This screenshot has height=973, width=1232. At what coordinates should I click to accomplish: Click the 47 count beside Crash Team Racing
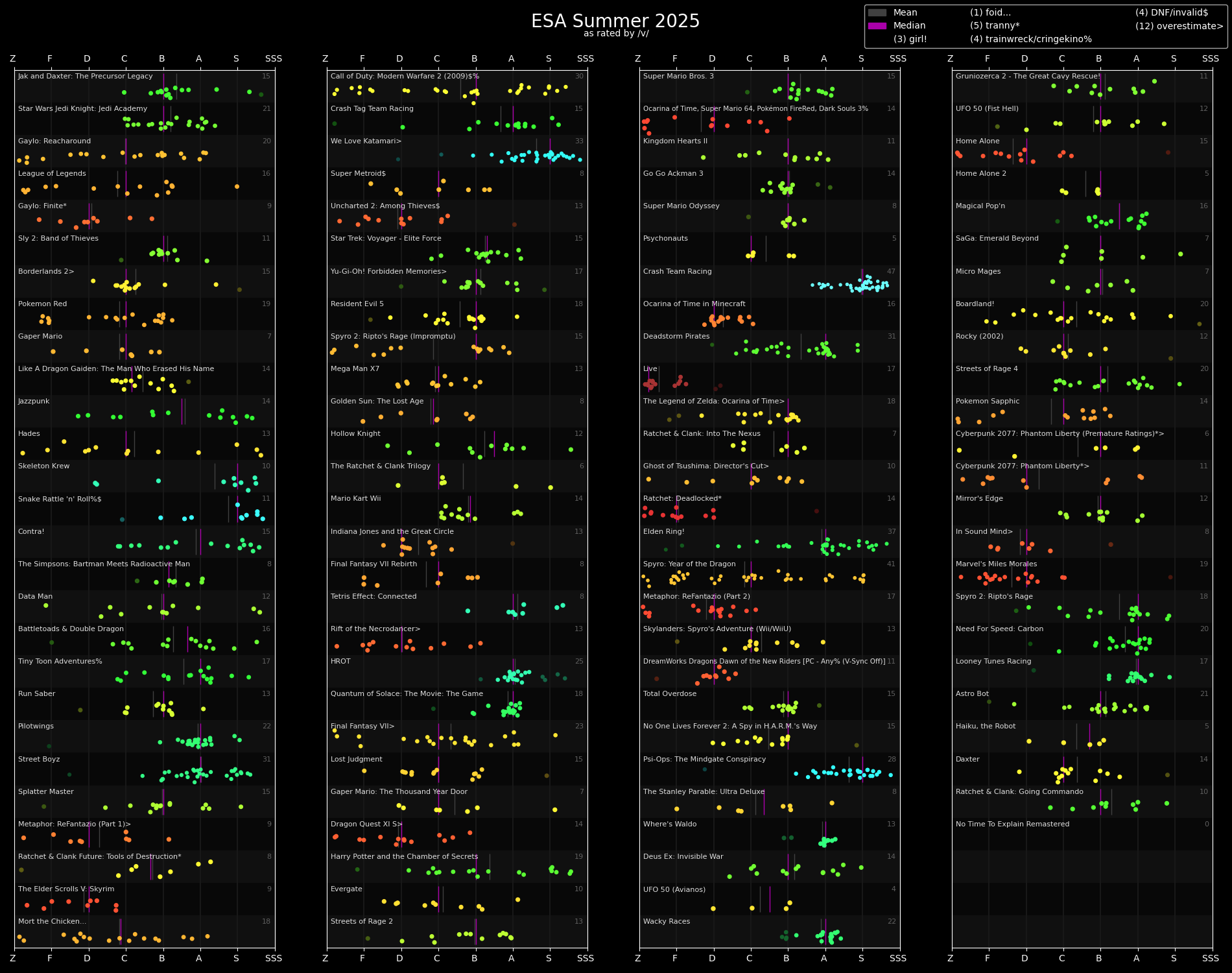[891, 272]
